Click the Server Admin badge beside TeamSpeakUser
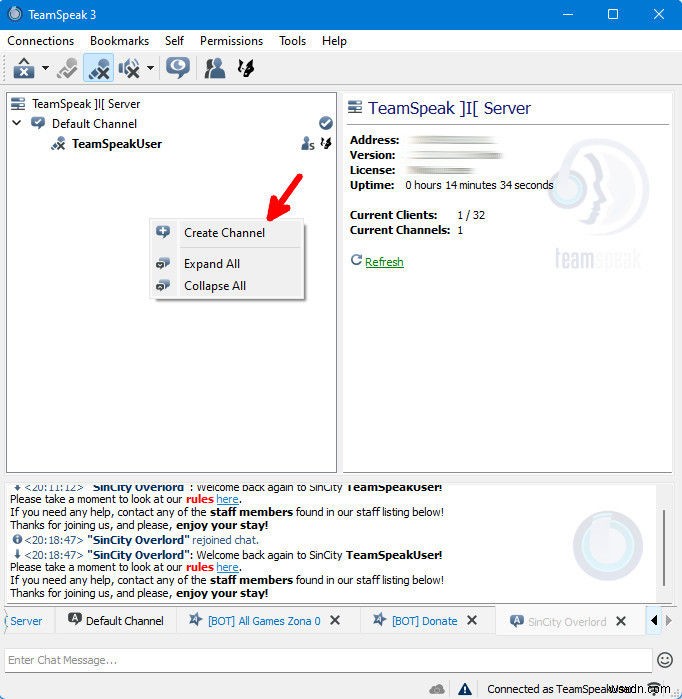This screenshot has width=682, height=699. 308,144
